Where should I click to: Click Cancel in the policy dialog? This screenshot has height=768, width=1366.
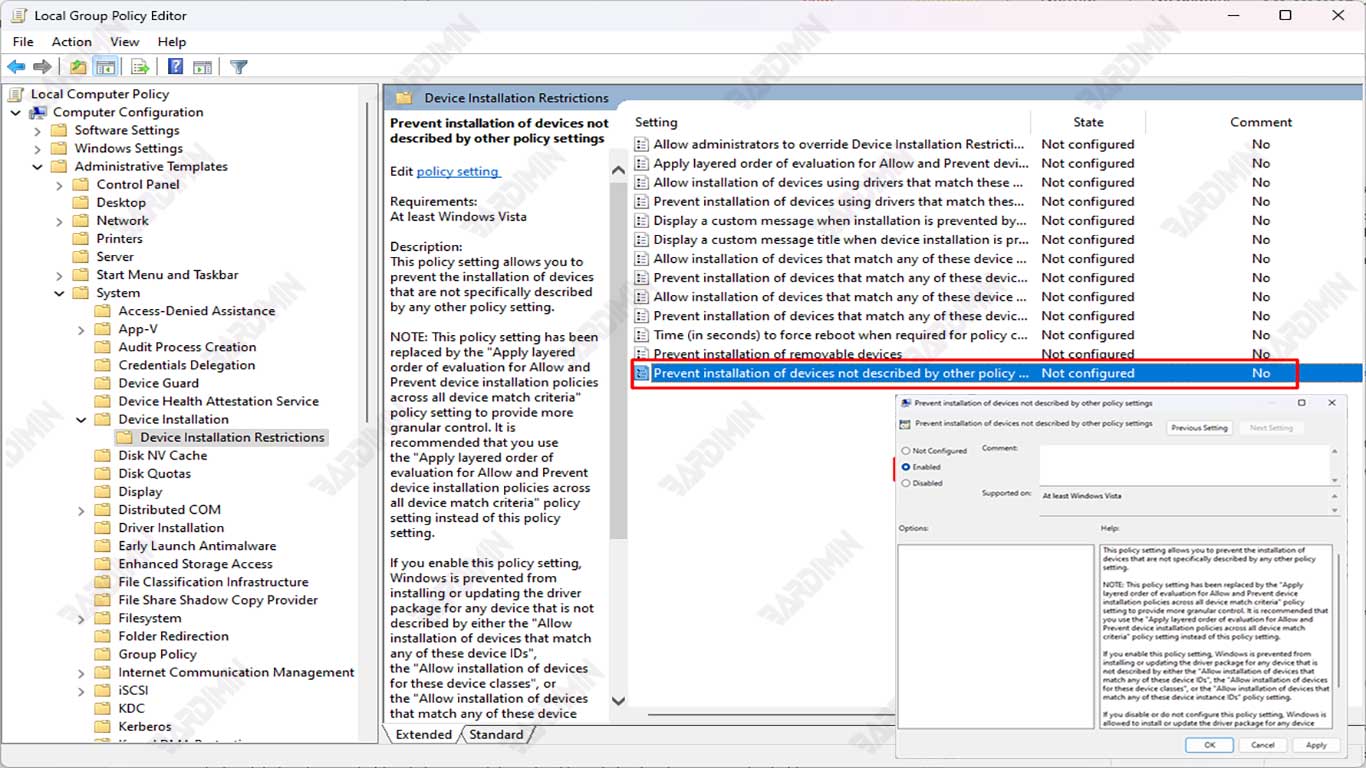[x=1263, y=745]
